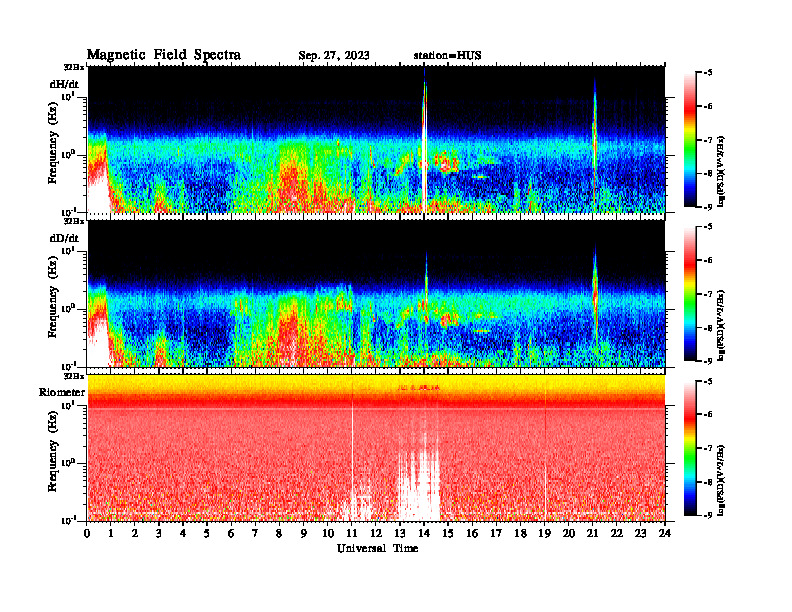Click the hour 3 tick label on time axis

pyautogui.click(x=159, y=533)
